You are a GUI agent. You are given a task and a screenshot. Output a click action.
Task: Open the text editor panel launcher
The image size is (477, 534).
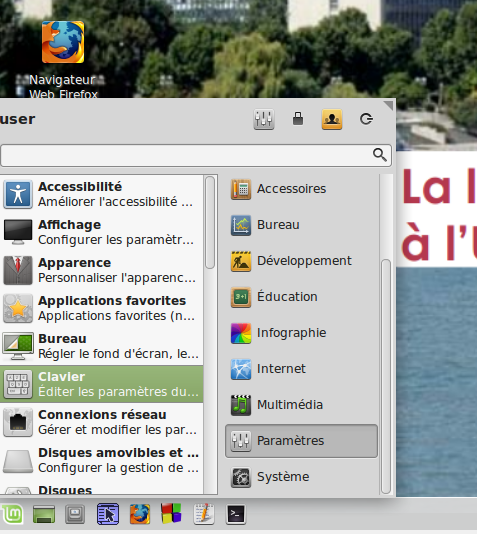pos(204,514)
